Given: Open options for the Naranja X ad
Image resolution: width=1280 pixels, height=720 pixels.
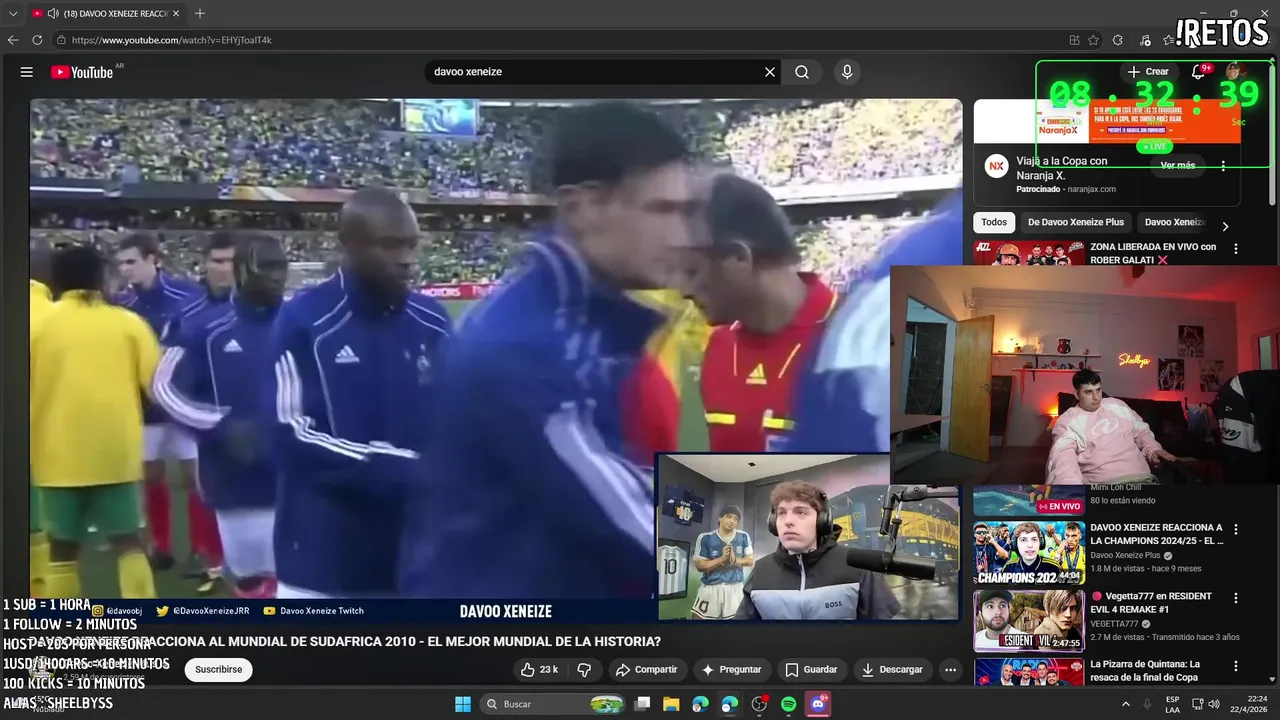Looking at the screenshot, I should point(1223,166).
